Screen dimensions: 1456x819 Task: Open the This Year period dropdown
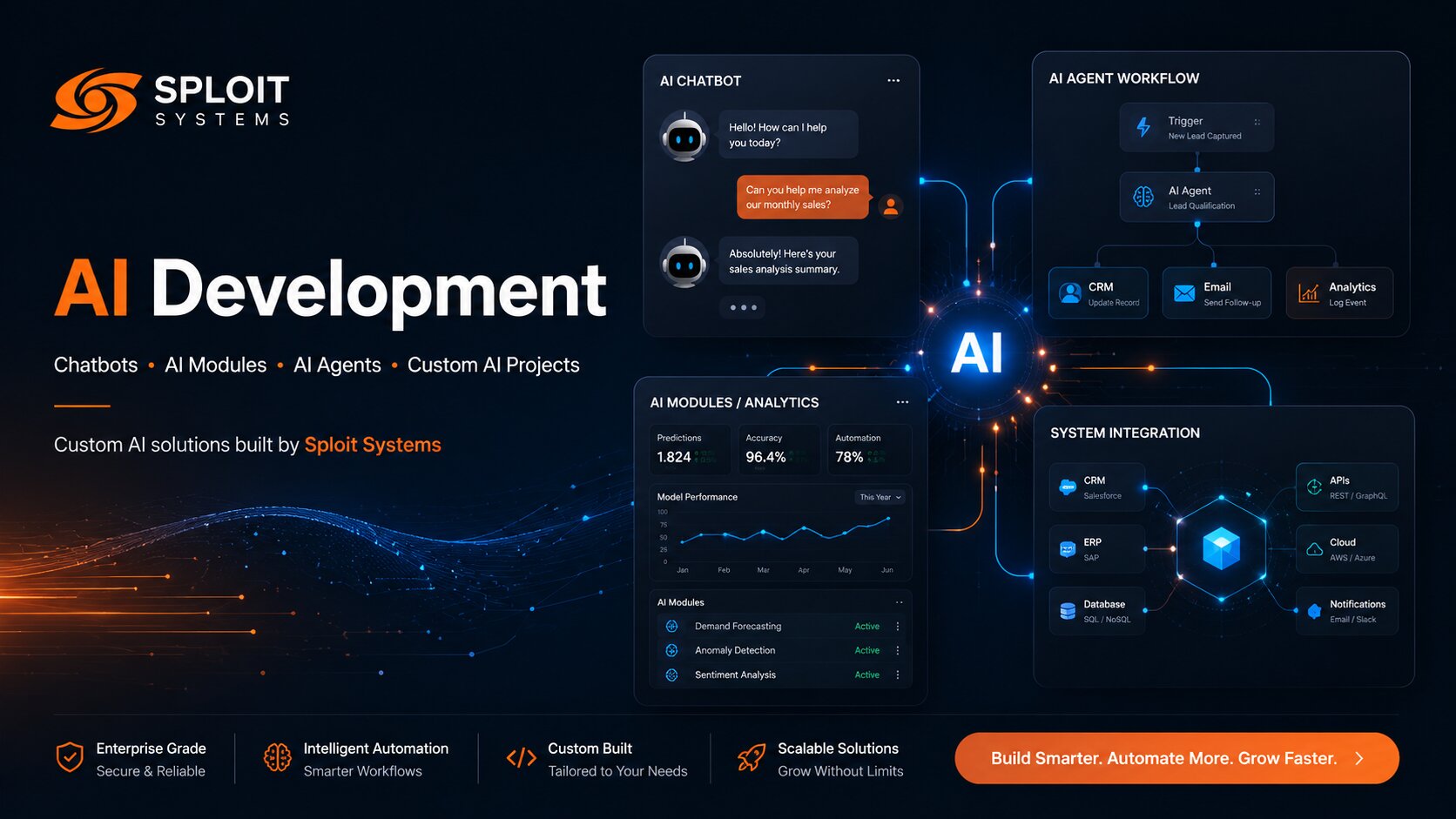click(x=880, y=497)
